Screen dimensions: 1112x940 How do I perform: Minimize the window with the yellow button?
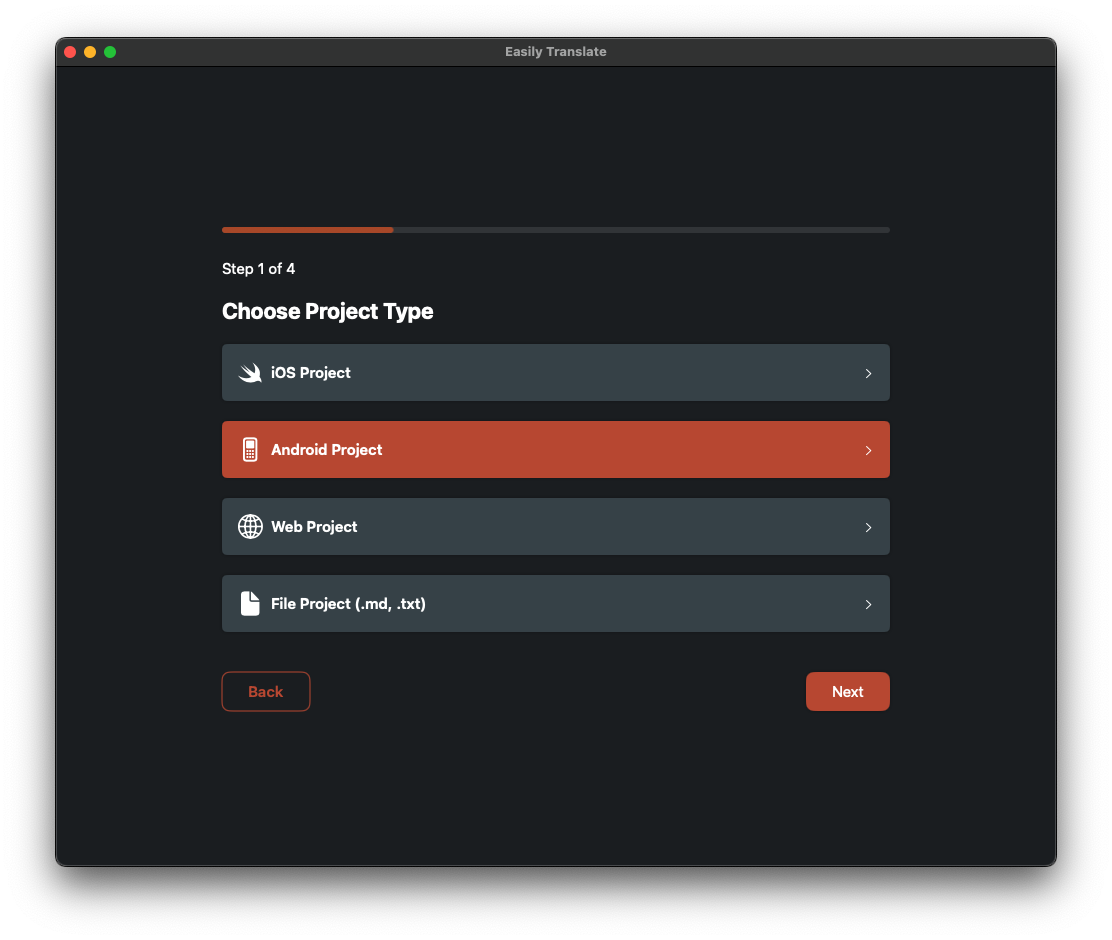coord(90,52)
